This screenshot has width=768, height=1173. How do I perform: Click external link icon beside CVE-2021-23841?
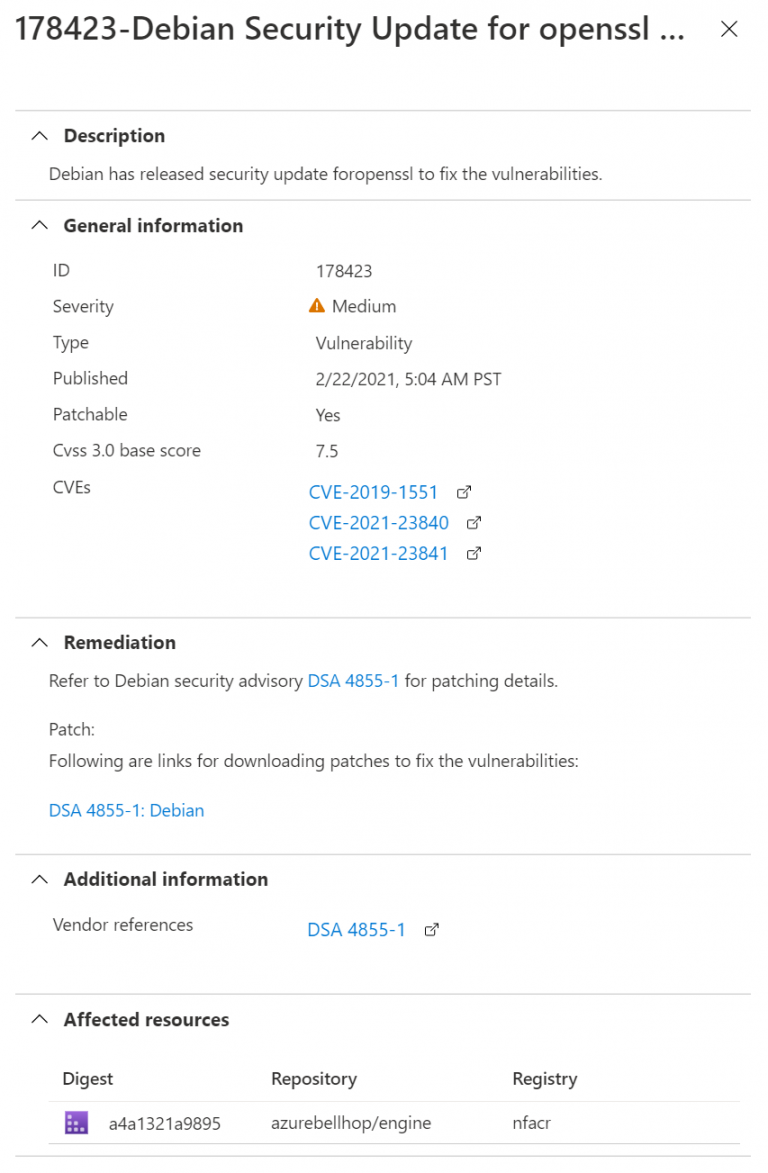click(x=473, y=553)
